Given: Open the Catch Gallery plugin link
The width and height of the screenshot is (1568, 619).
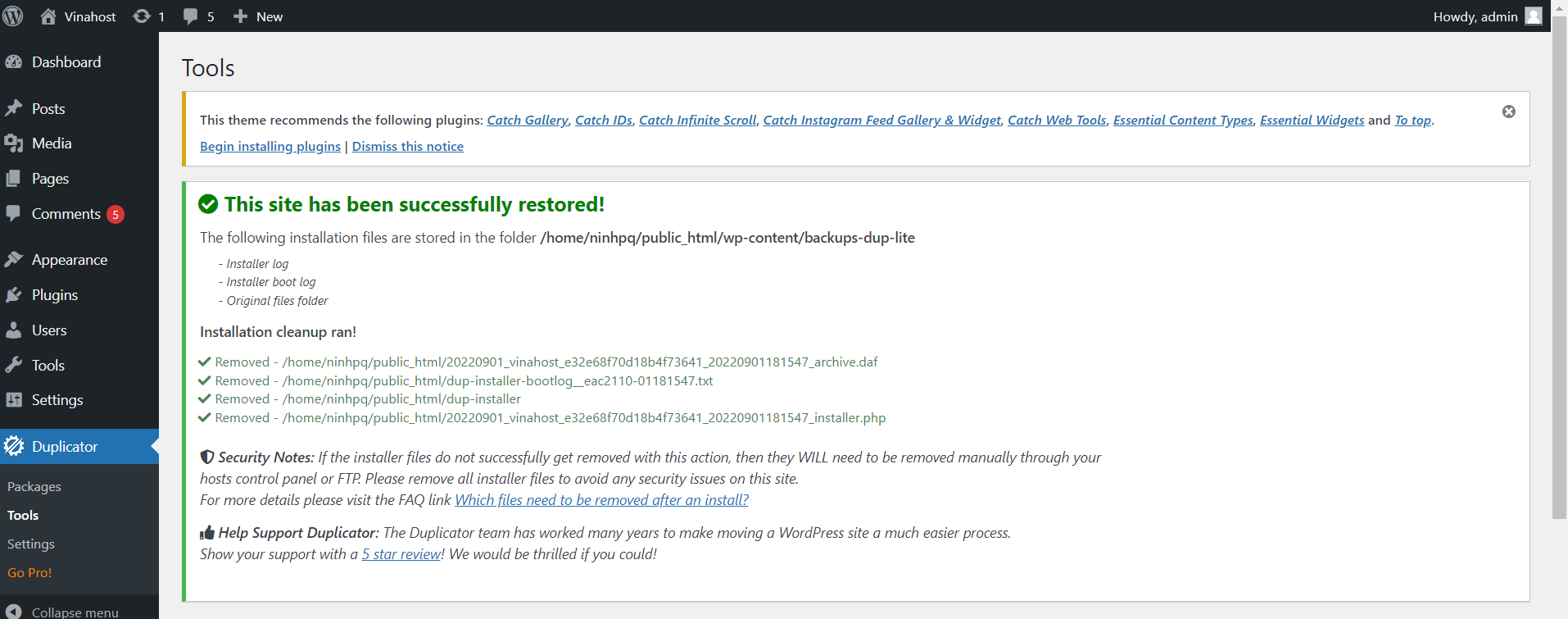Looking at the screenshot, I should (x=527, y=121).
